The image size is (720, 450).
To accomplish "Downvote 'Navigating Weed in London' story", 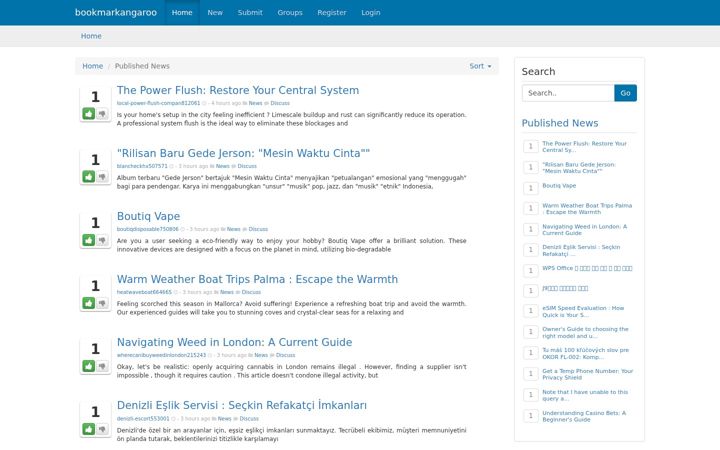I will coord(102,366).
